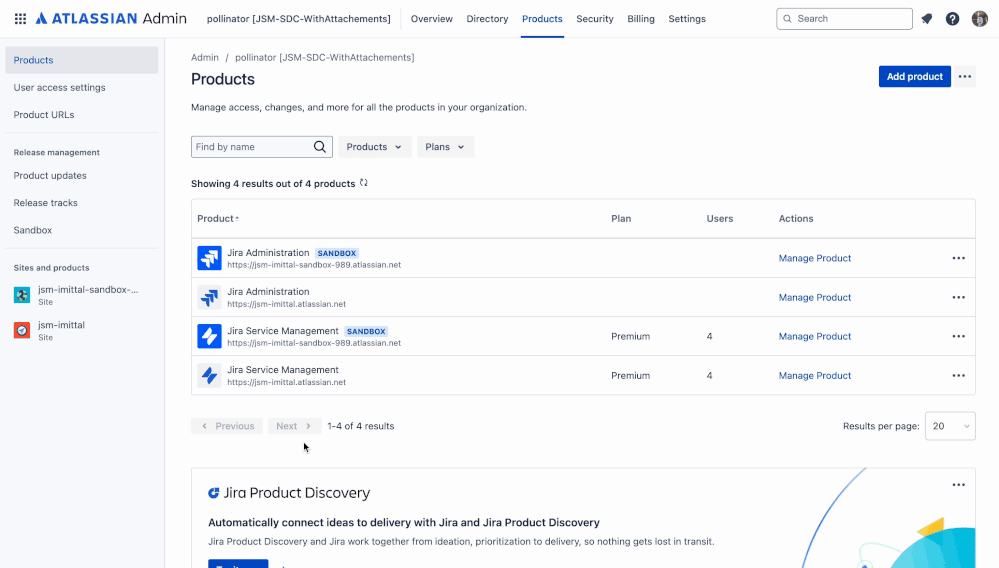This screenshot has height=568, width=999.
Task: Click the jsm-imittal Jira Service Management product icon
Action: pos(209,376)
